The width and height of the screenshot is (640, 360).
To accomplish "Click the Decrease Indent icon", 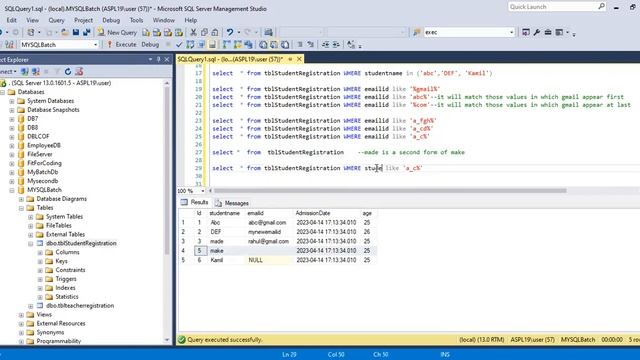I will point(325,44).
